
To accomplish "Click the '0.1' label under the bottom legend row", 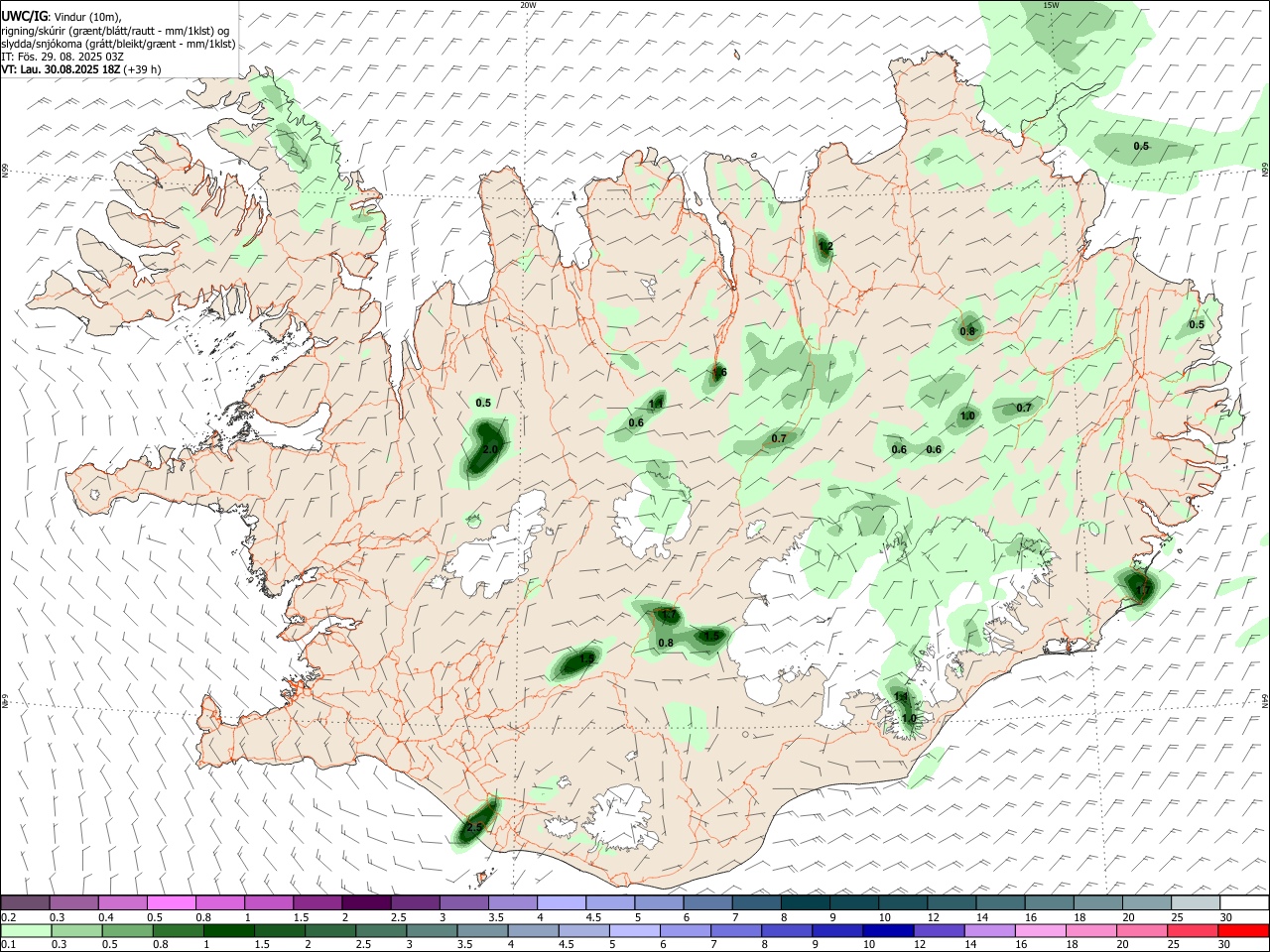I will (x=8, y=945).
